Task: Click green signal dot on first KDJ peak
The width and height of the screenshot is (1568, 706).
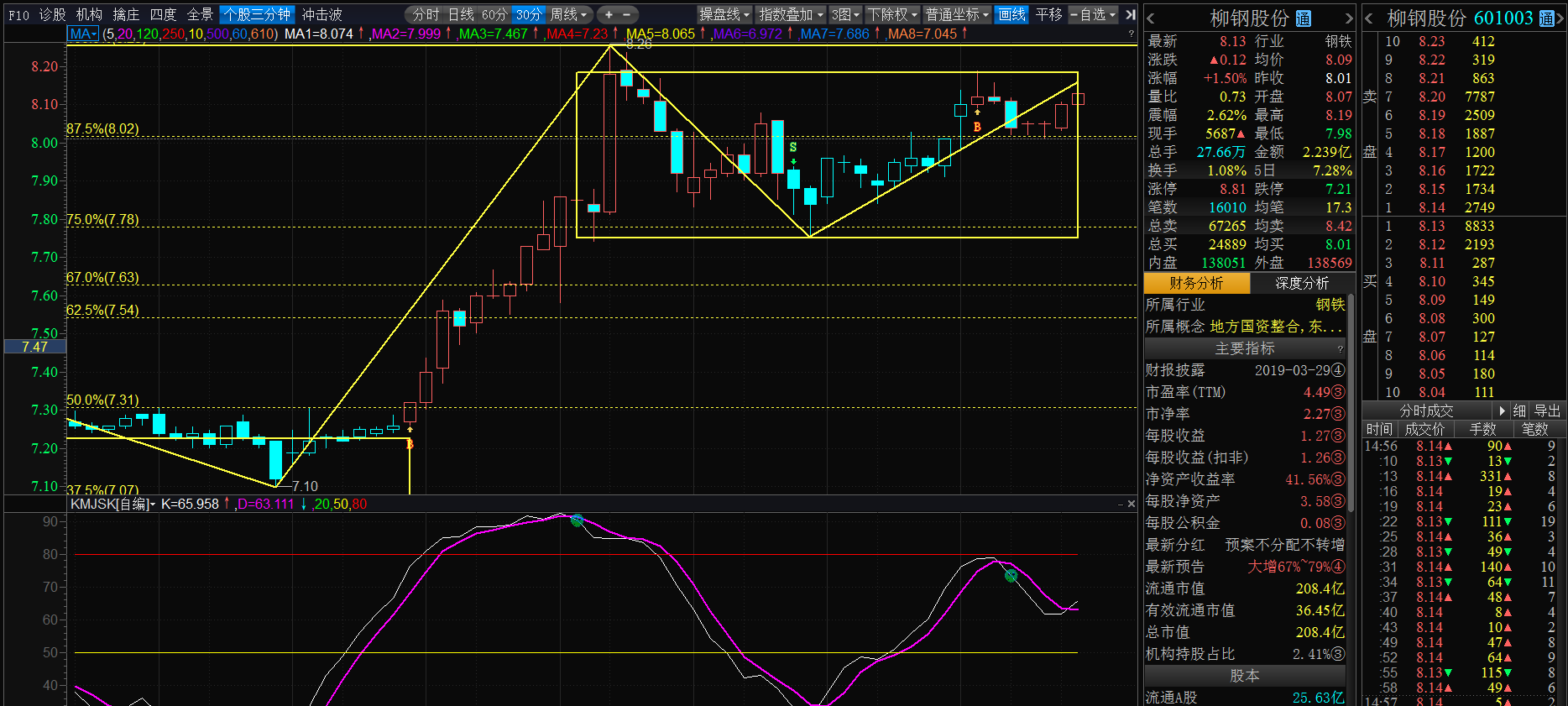Action: point(577,520)
